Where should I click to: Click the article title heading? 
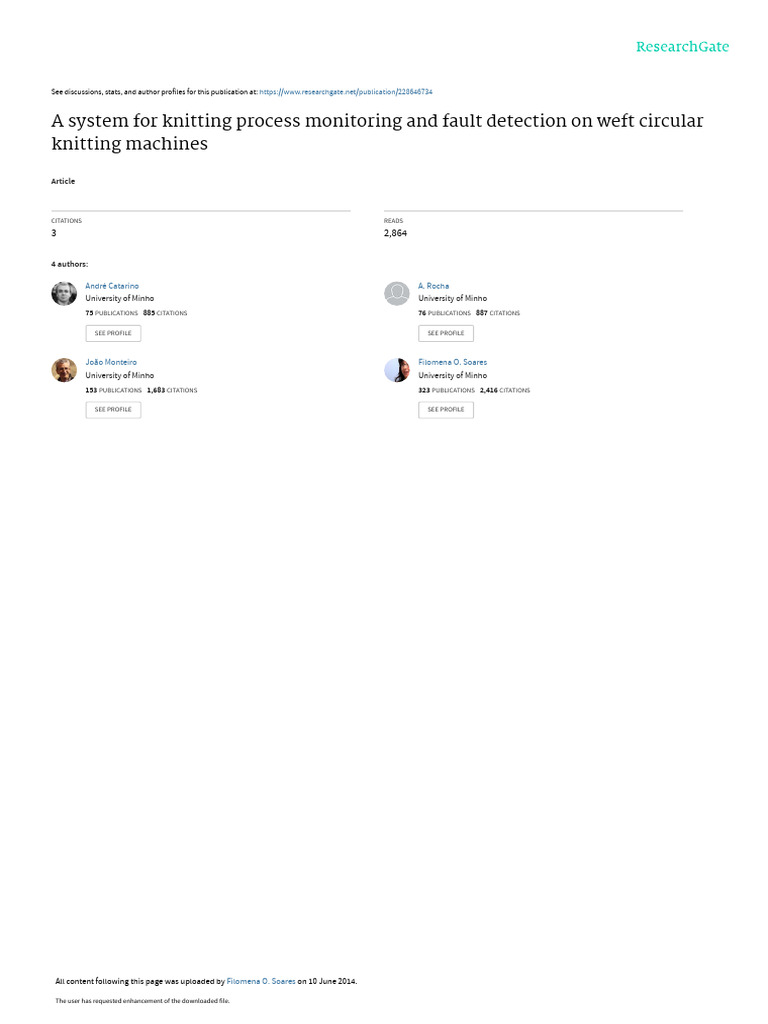click(377, 132)
